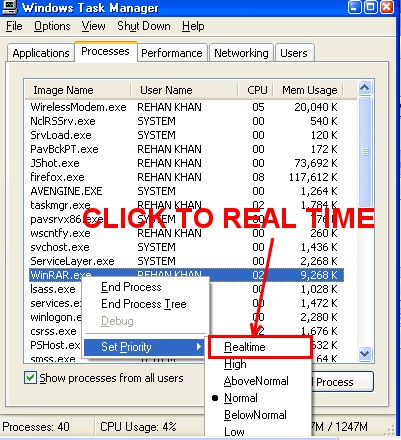Viewport: 401px width, 440px height.
Task: Switch to the Users tab
Action: pos(294,53)
